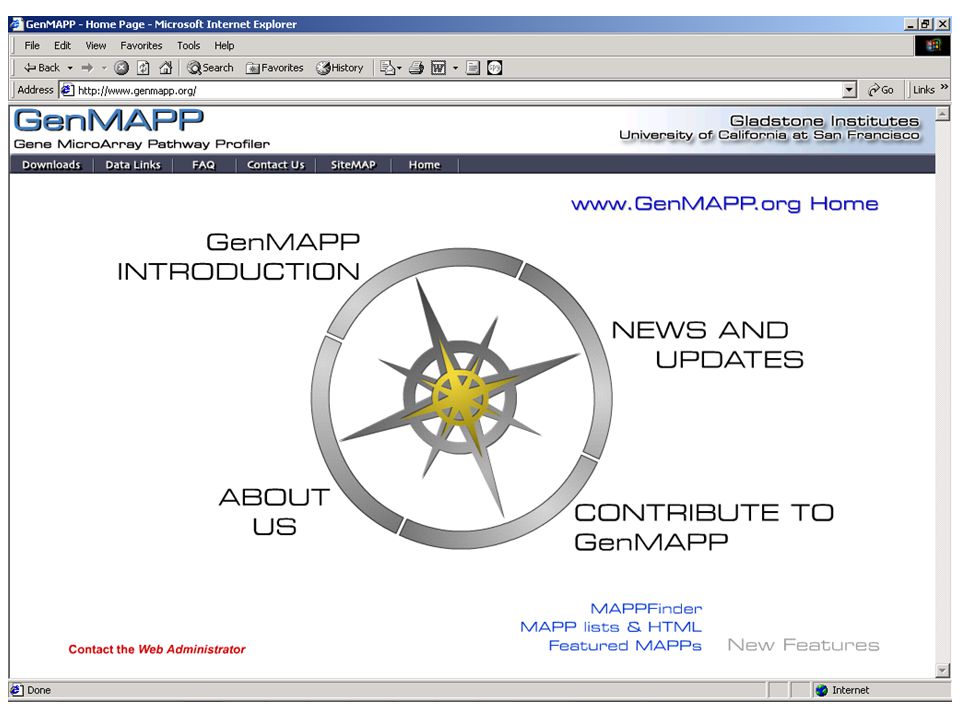Image resolution: width=960 pixels, height=720 pixels.
Task: Click the compass star graphic
Action: coord(461,399)
